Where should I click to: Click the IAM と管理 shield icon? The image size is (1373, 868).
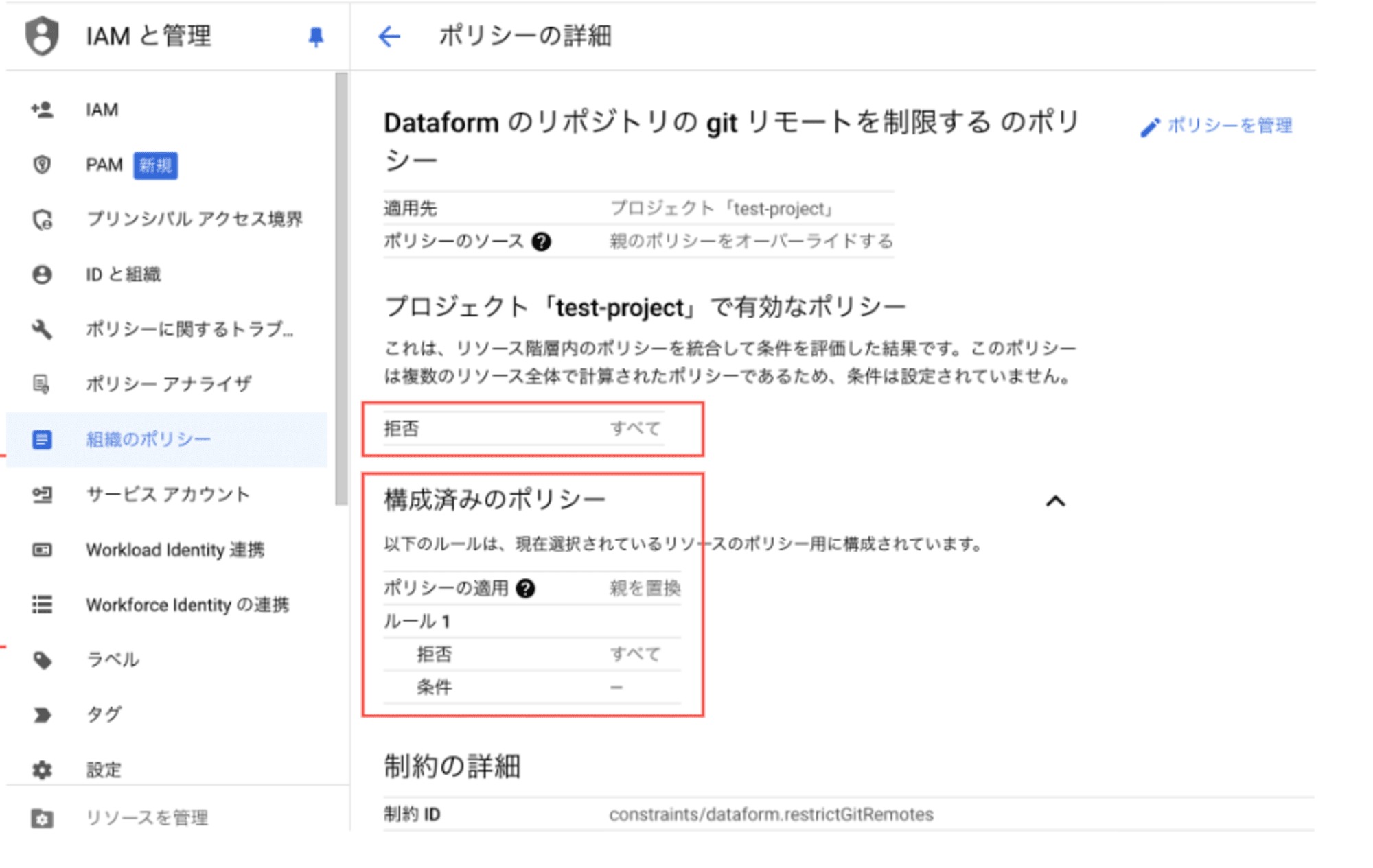click(x=42, y=36)
